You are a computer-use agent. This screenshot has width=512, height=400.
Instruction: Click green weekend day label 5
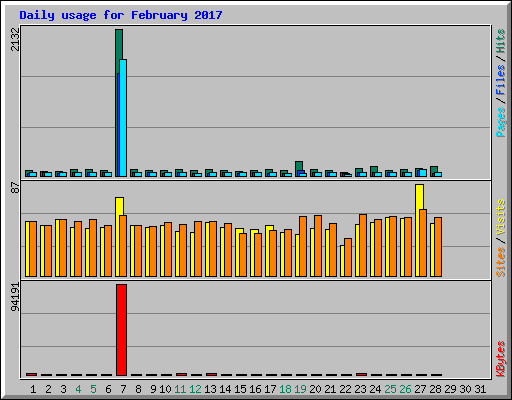[x=93, y=389]
